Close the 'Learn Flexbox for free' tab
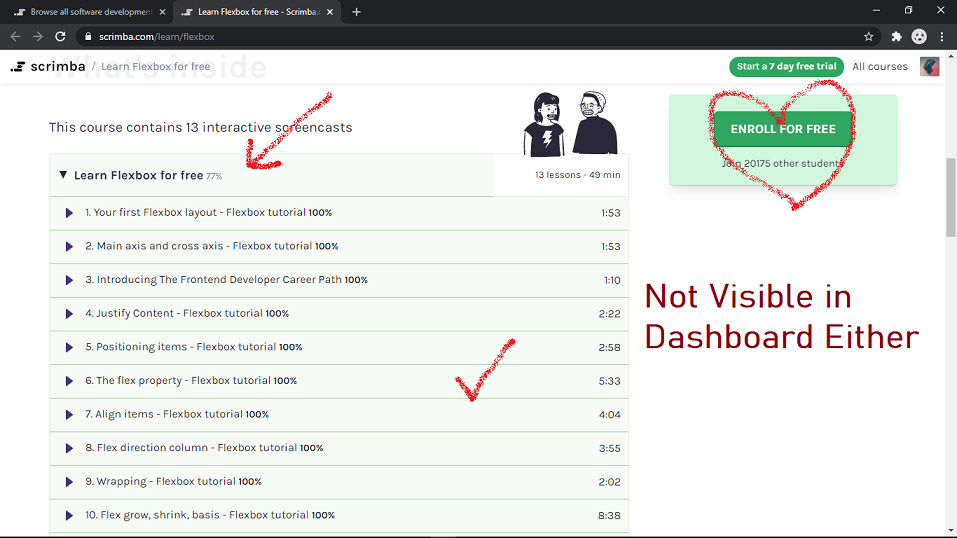The width and height of the screenshot is (957, 538). pyautogui.click(x=330, y=12)
